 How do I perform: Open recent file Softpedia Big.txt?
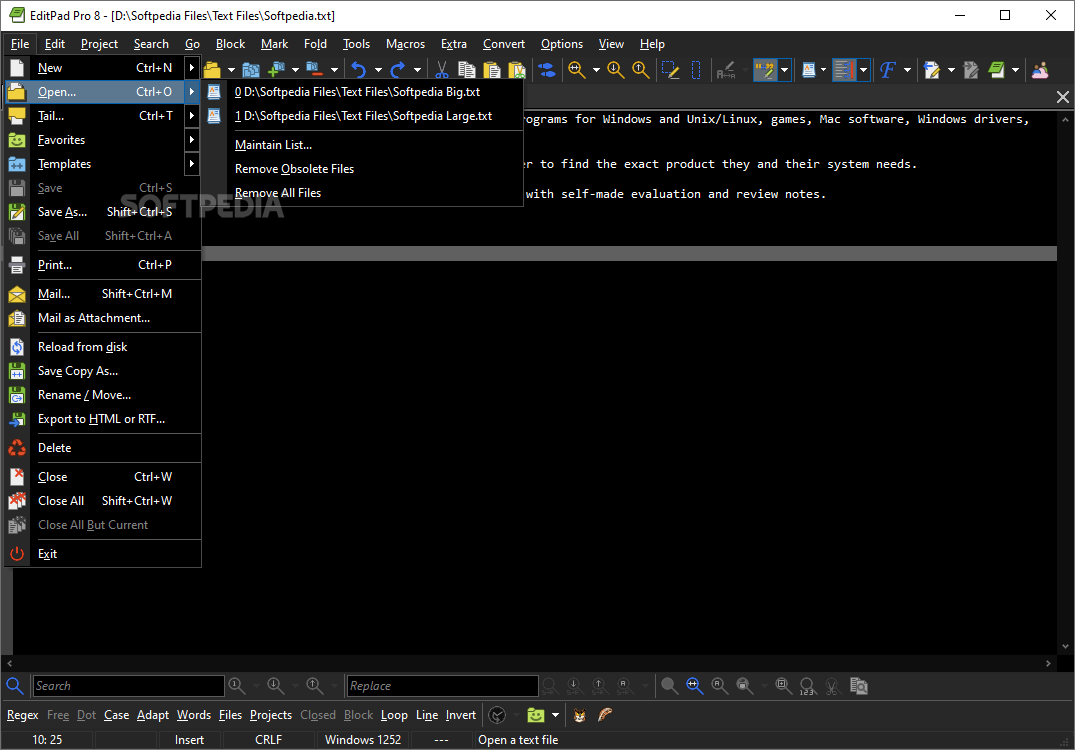tap(364, 92)
